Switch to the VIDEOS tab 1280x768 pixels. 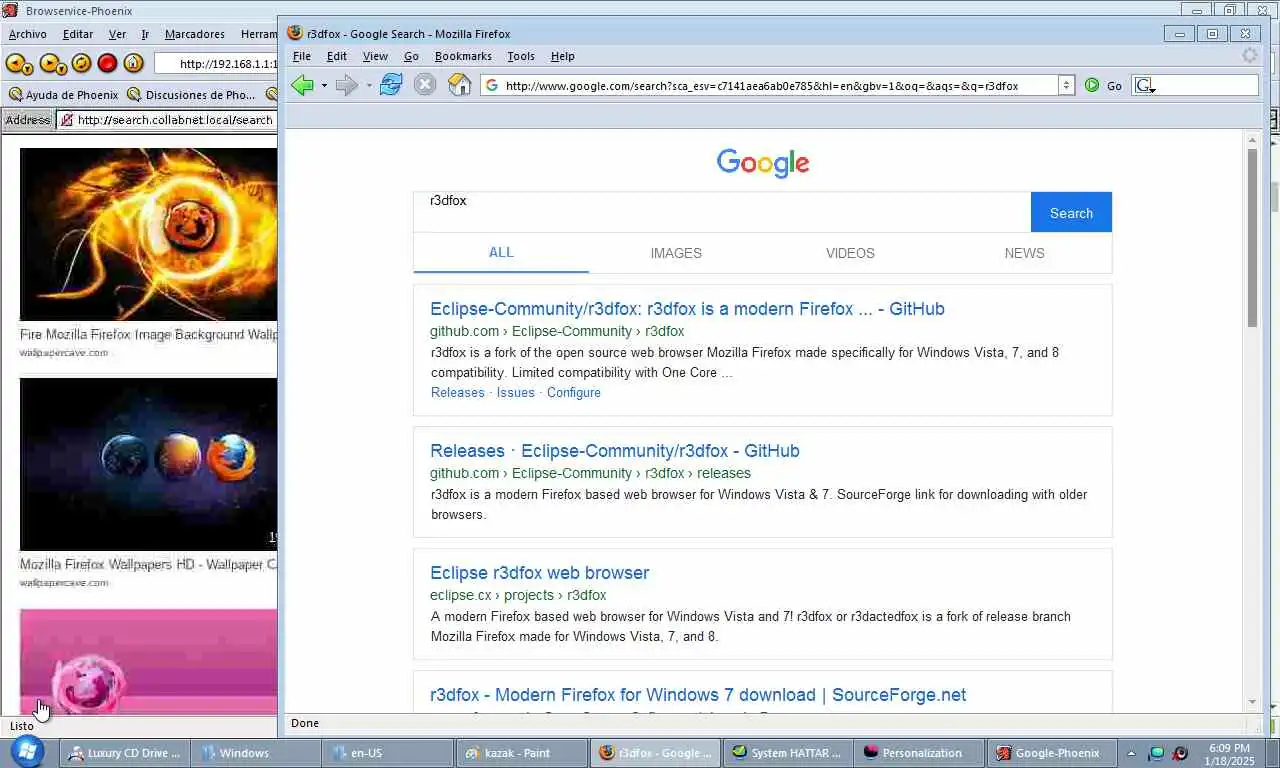[x=850, y=253]
